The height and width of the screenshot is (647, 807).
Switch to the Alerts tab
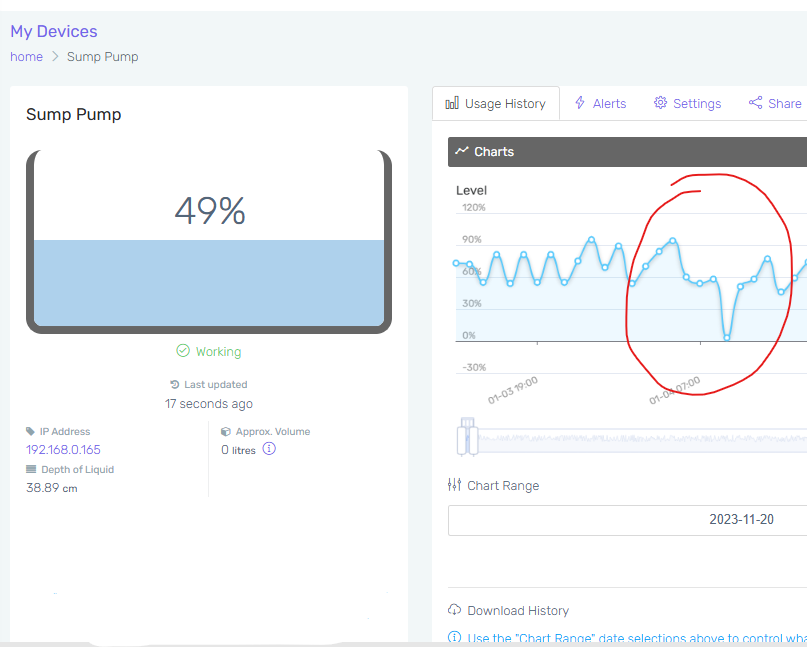(x=600, y=103)
